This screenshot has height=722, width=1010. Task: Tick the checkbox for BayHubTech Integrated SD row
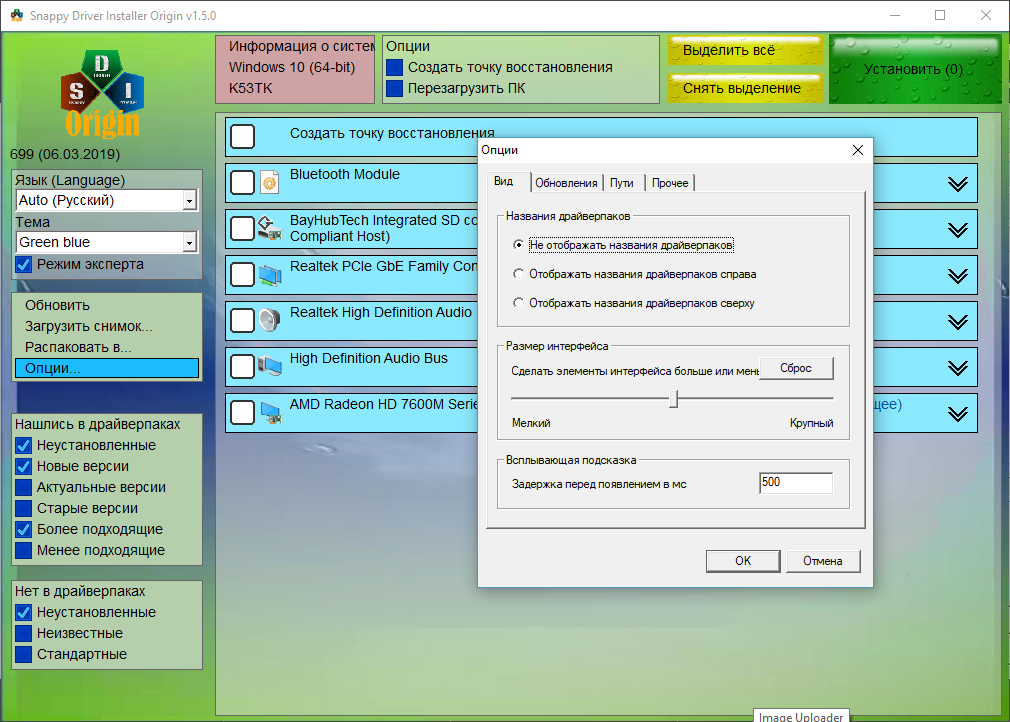243,229
